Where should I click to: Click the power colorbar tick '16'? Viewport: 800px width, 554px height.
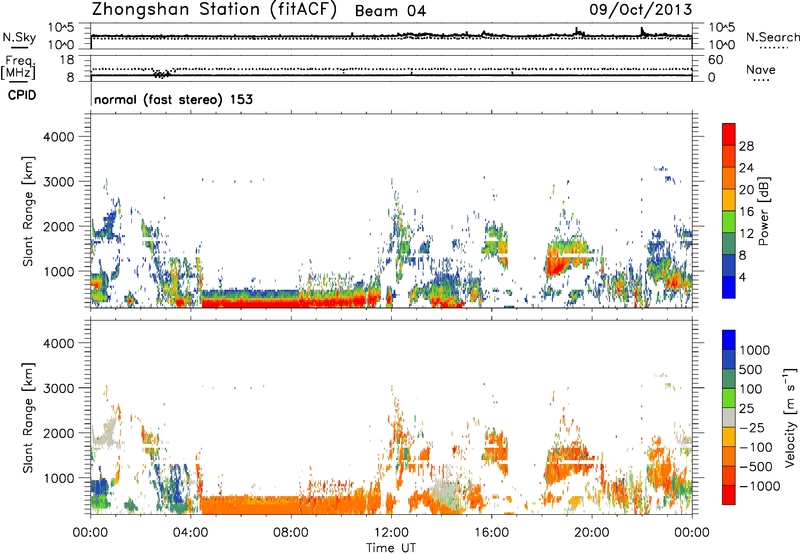[746, 212]
